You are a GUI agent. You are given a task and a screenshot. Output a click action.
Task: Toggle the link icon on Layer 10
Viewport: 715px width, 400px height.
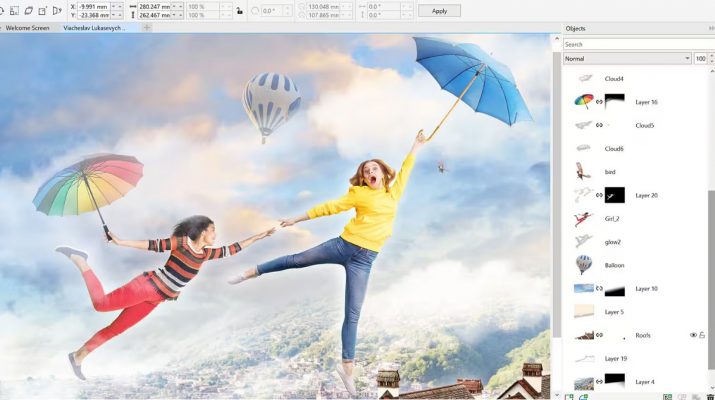[x=599, y=288]
